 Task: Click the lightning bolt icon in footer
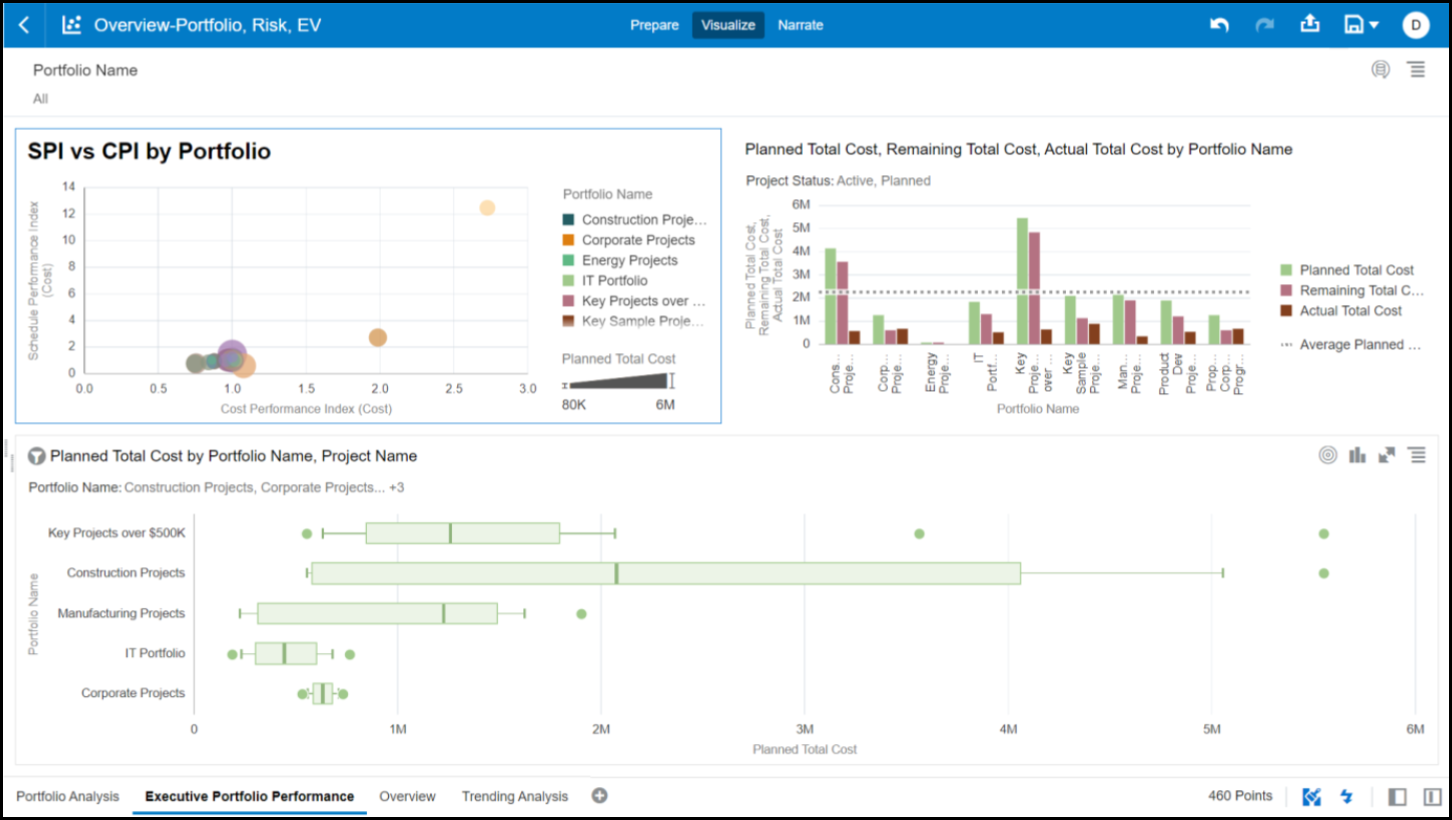pos(1346,797)
